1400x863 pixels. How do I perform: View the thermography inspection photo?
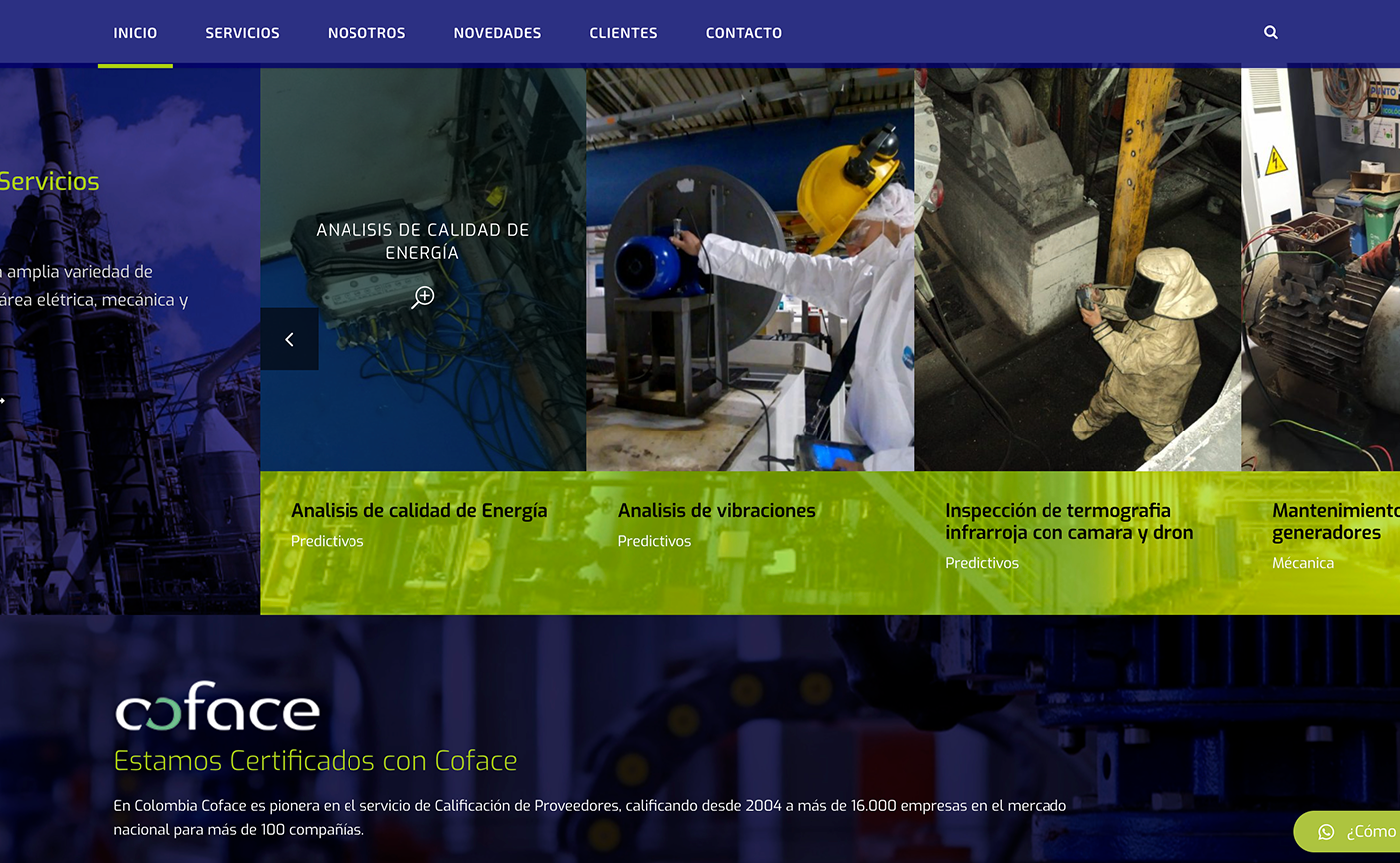pyautogui.click(x=1076, y=270)
